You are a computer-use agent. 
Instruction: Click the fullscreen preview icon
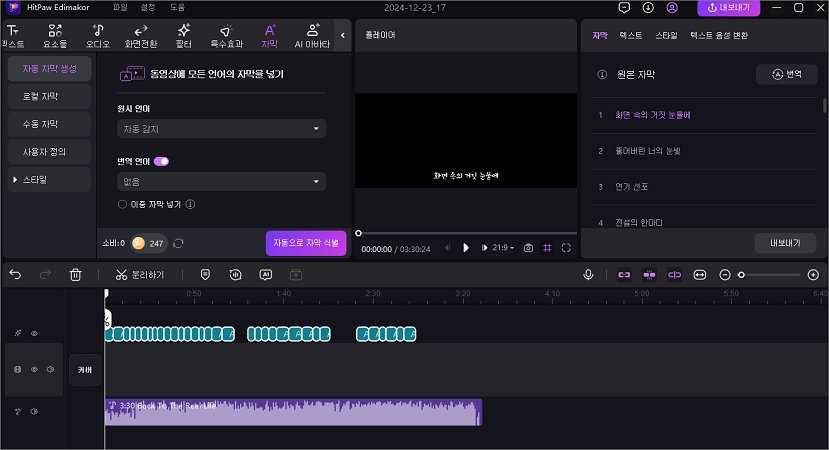566,247
